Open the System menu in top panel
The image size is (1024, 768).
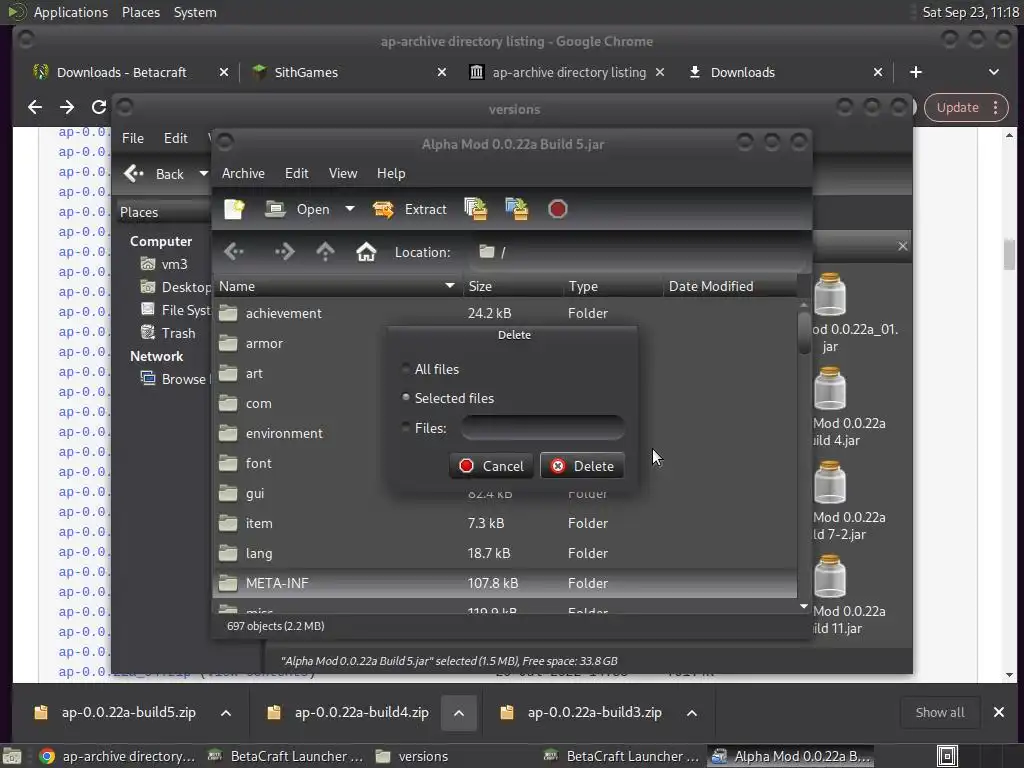195,12
